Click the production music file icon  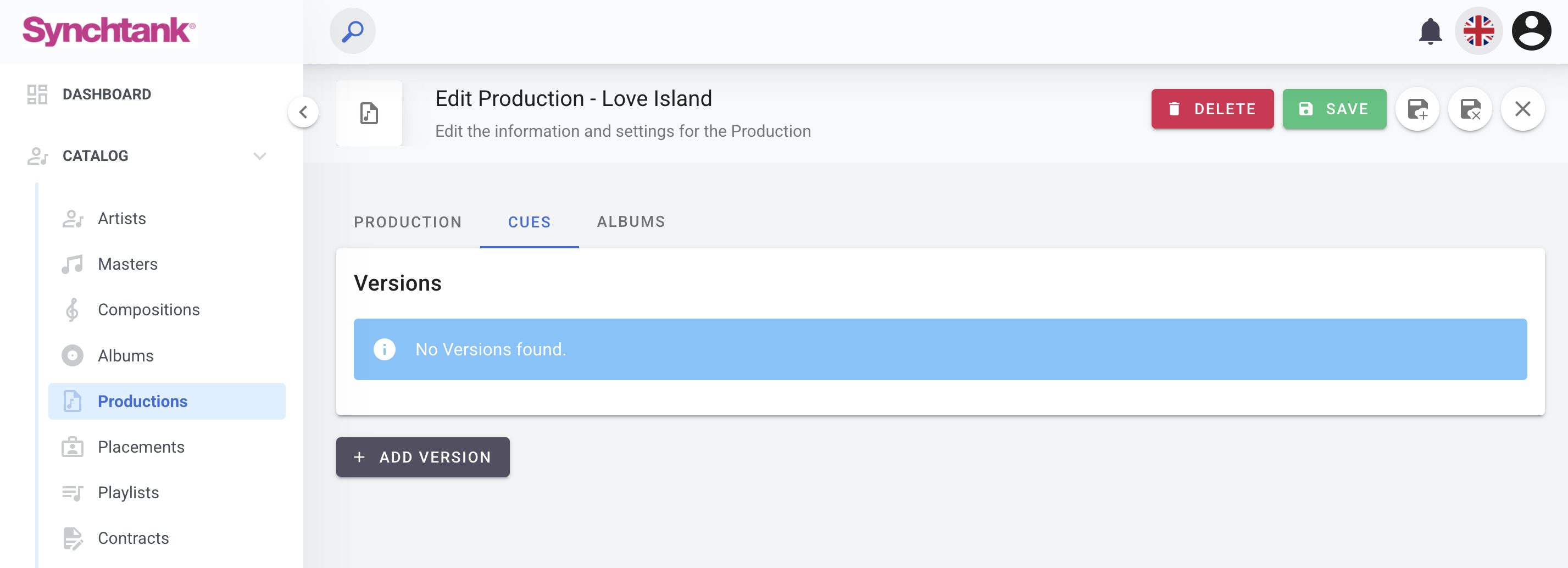369,113
